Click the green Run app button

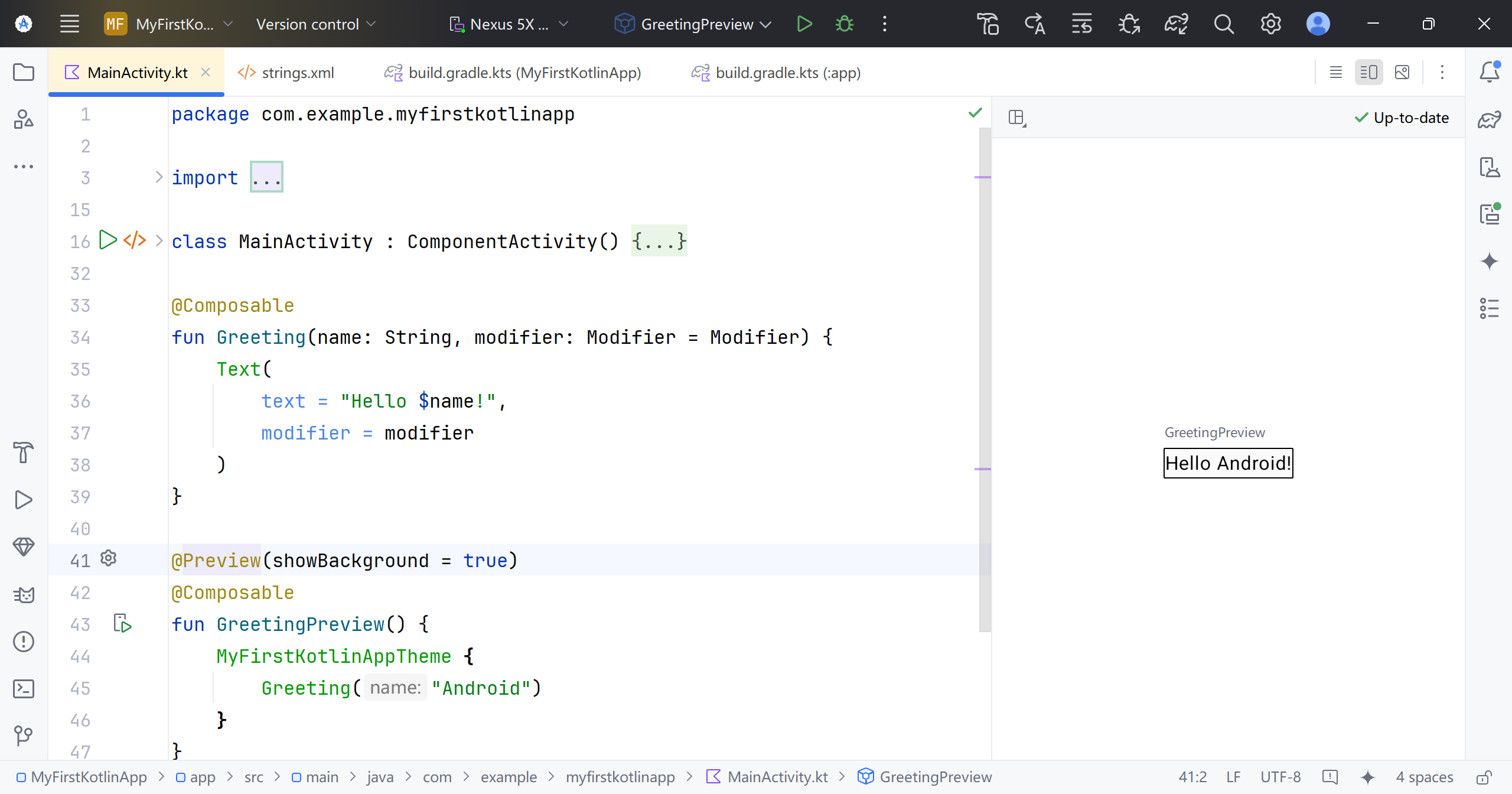click(804, 24)
